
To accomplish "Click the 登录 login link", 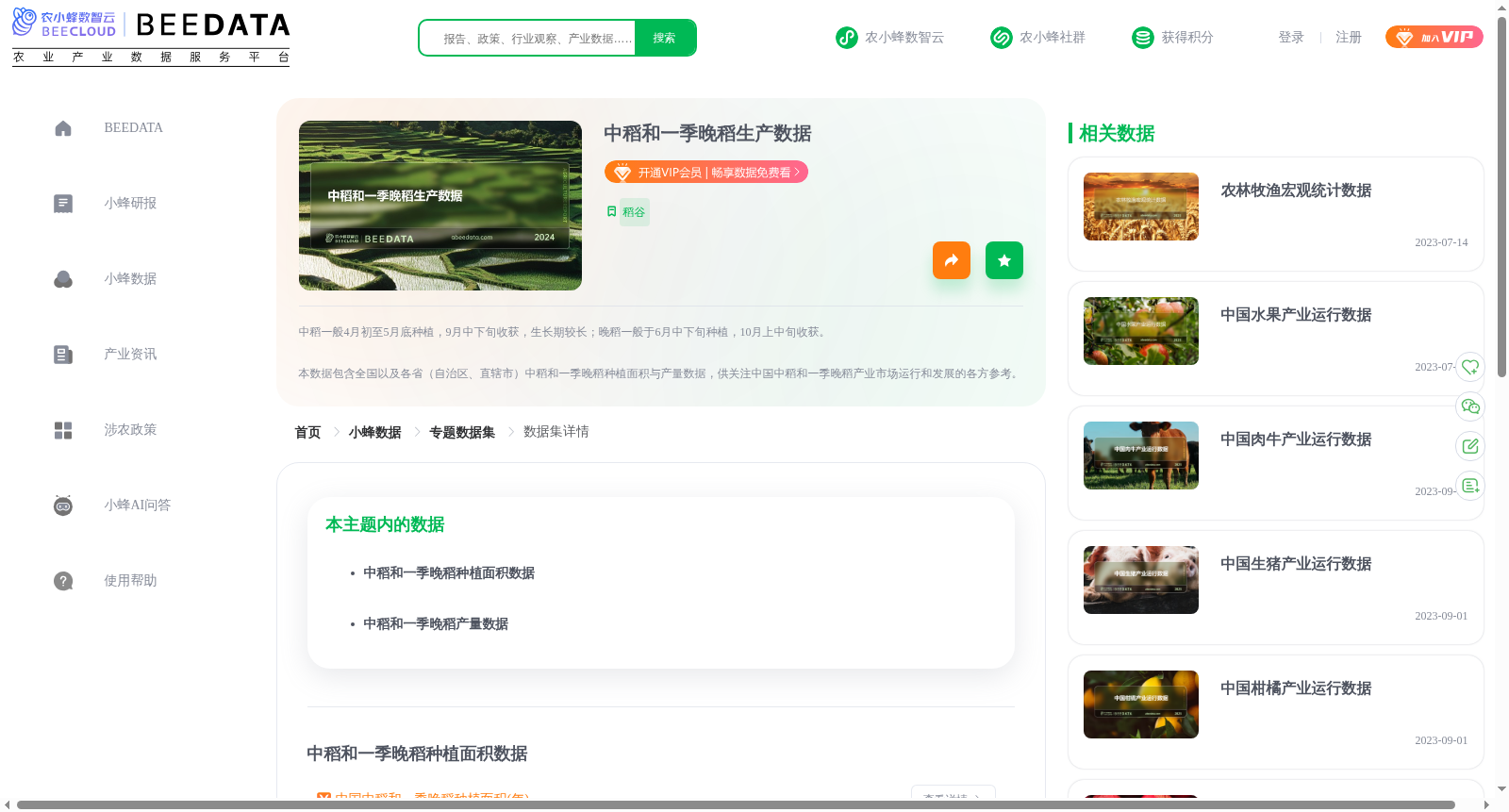I will (x=1291, y=38).
